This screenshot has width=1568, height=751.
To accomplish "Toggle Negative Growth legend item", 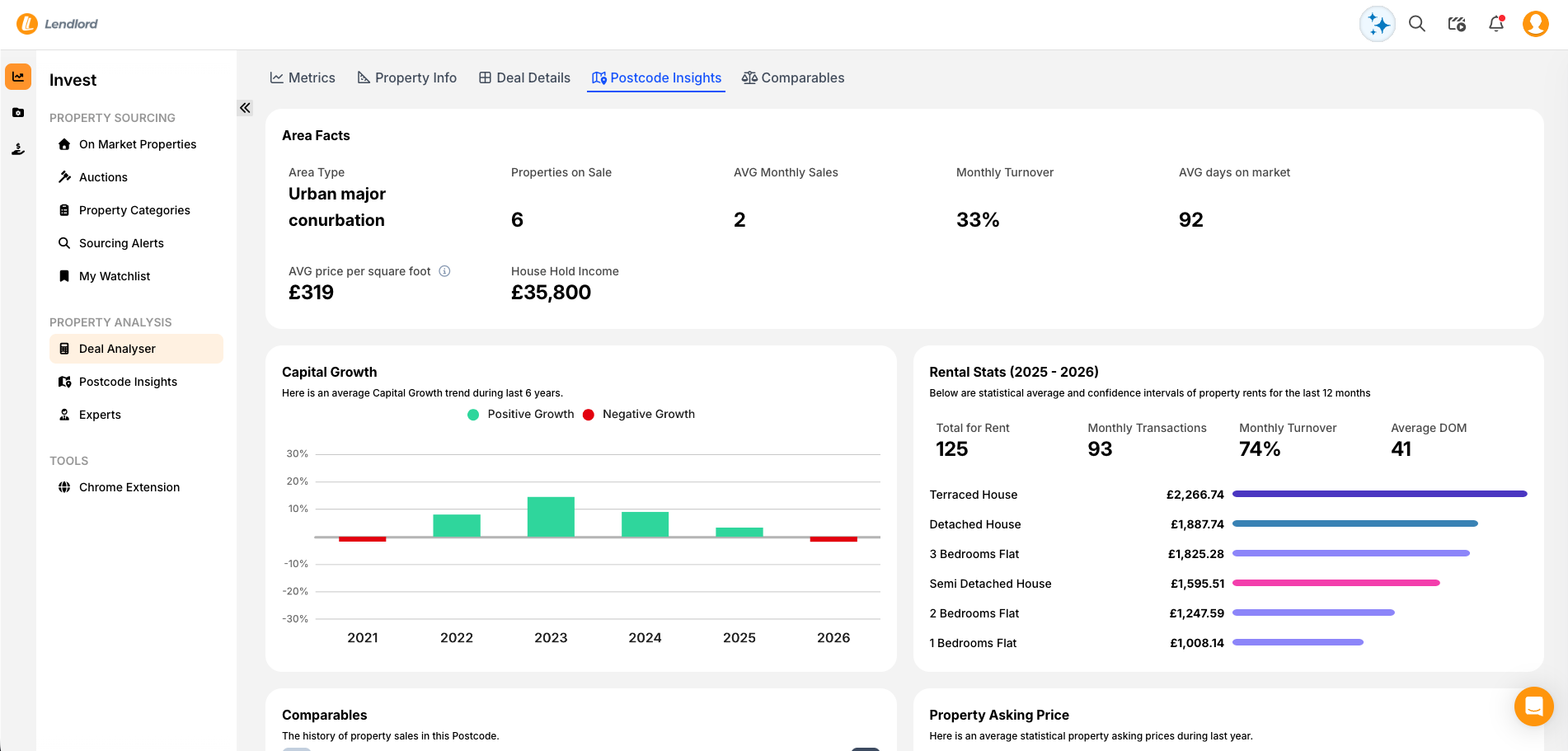I will tap(639, 415).
